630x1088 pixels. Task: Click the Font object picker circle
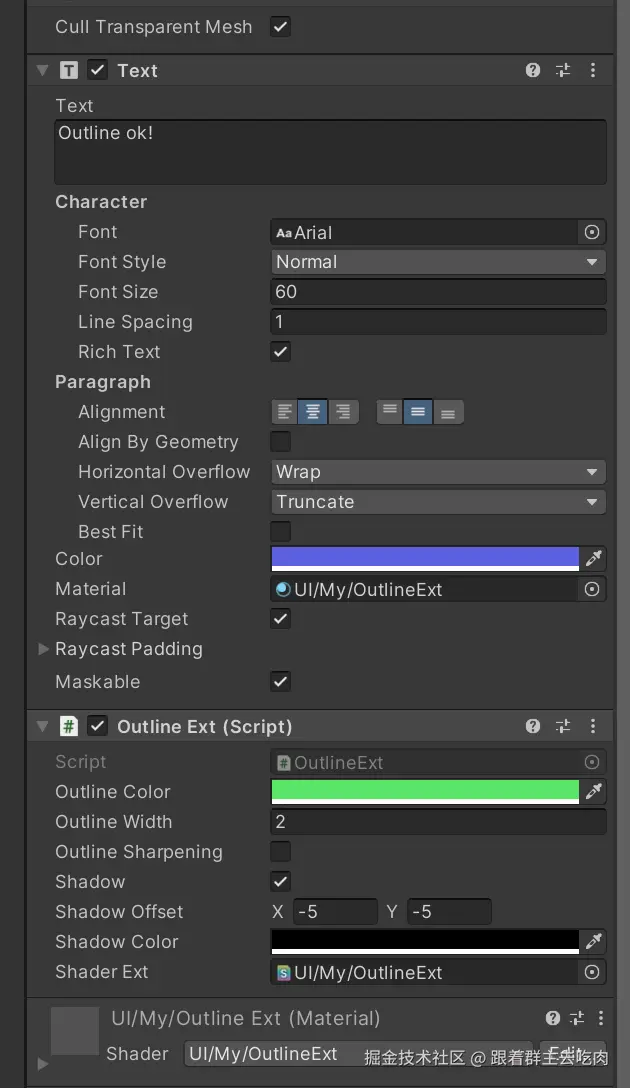click(x=592, y=232)
